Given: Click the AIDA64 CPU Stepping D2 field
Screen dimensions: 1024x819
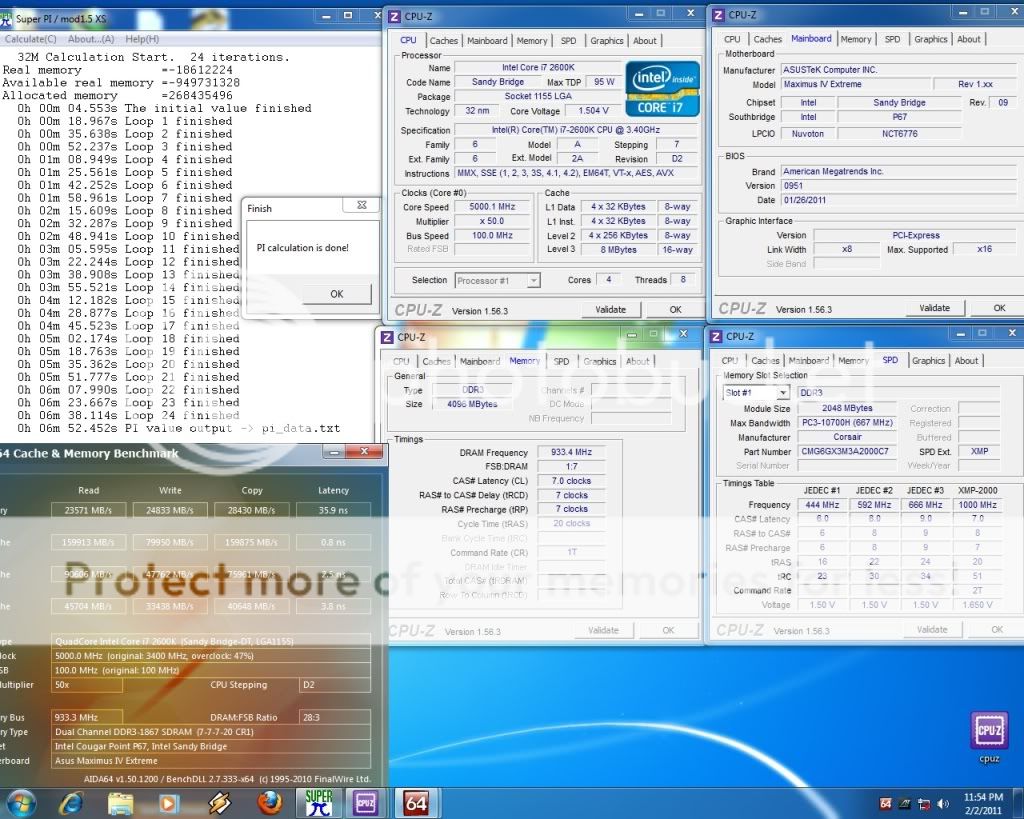Looking at the screenshot, I should click(334, 684).
